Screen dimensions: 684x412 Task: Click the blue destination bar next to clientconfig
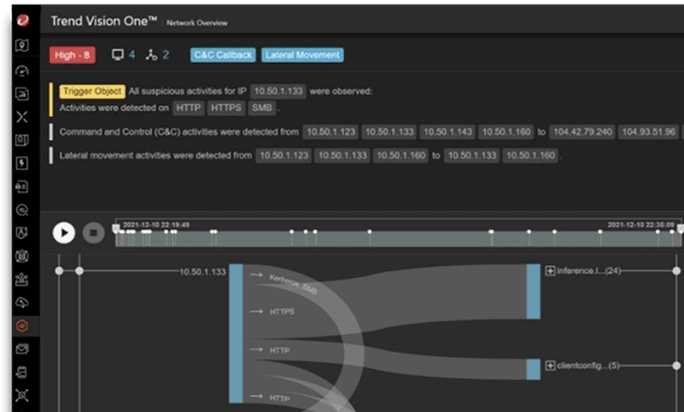point(533,369)
